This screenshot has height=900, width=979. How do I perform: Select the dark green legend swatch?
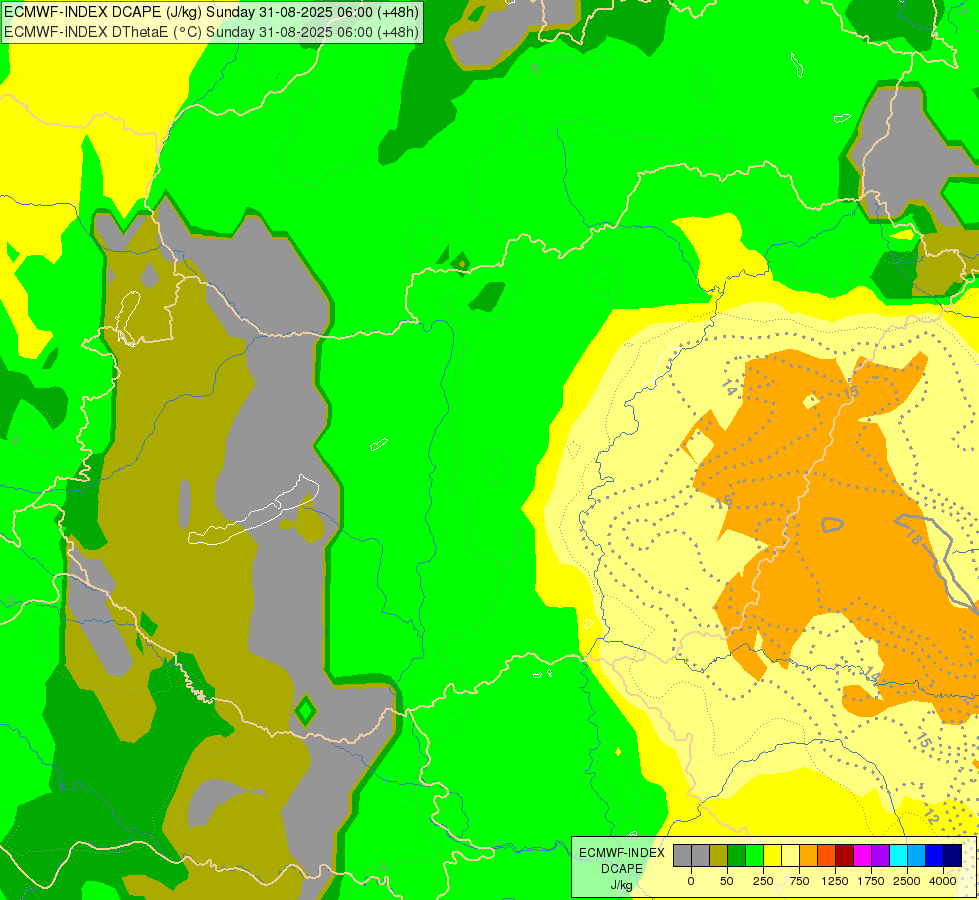(x=736, y=855)
